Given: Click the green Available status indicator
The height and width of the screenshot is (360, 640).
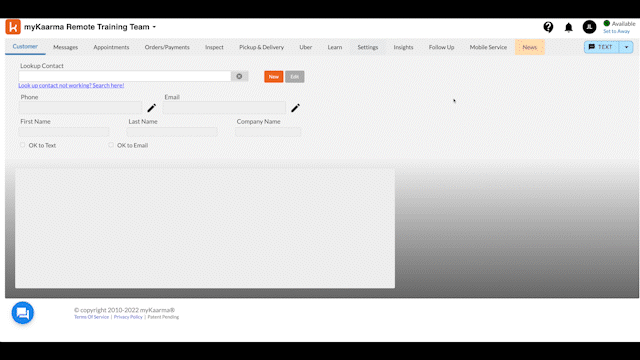Looking at the screenshot, I should click(x=607, y=23).
